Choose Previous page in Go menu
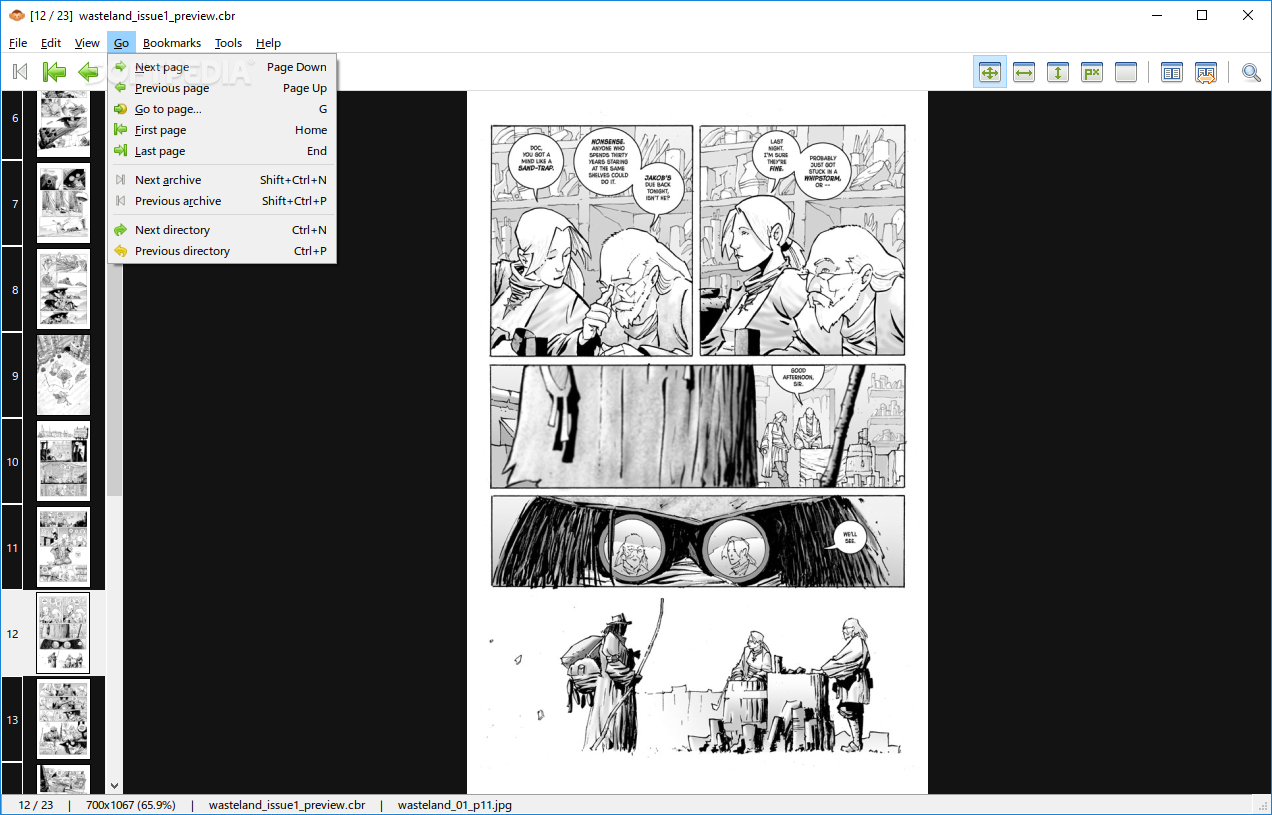This screenshot has height=815, width=1272. (x=222, y=88)
